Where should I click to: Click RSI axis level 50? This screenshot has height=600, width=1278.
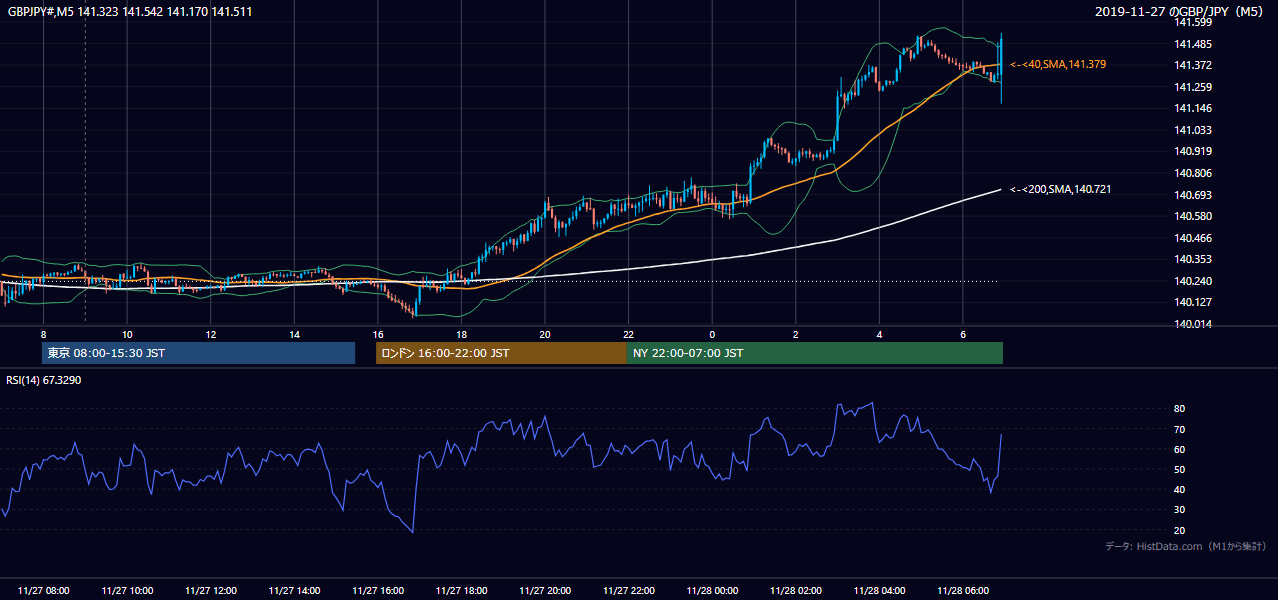(1179, 469)
